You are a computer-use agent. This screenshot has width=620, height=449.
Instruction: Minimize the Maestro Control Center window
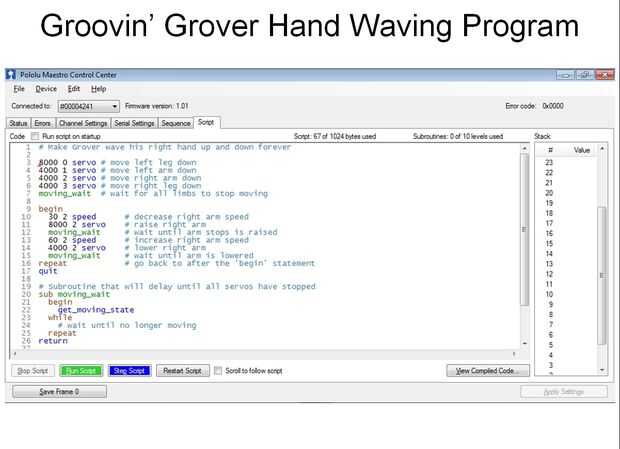pos(565,75)
